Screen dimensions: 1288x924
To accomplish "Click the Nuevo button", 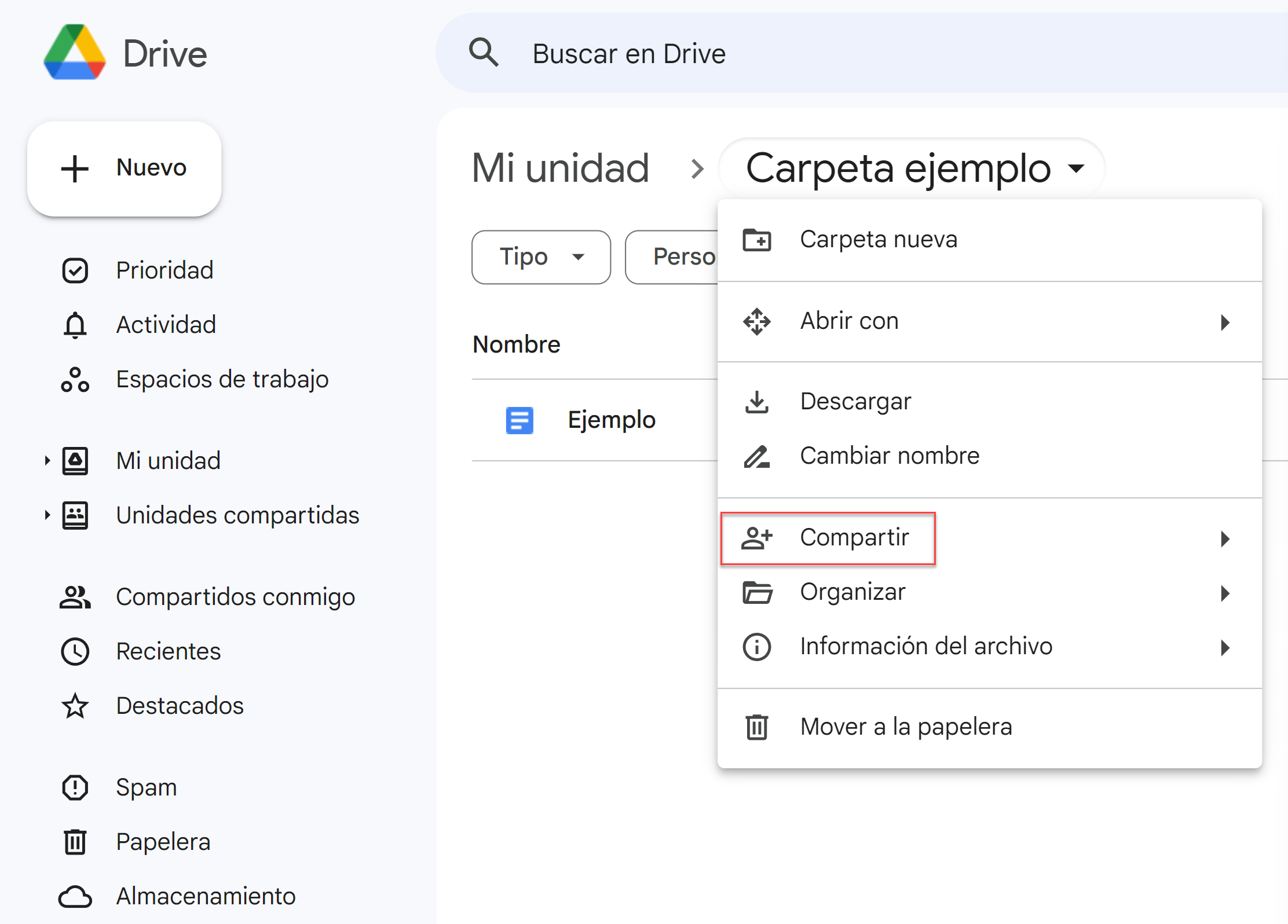I will pyautogui.click(x=125, y=168).
